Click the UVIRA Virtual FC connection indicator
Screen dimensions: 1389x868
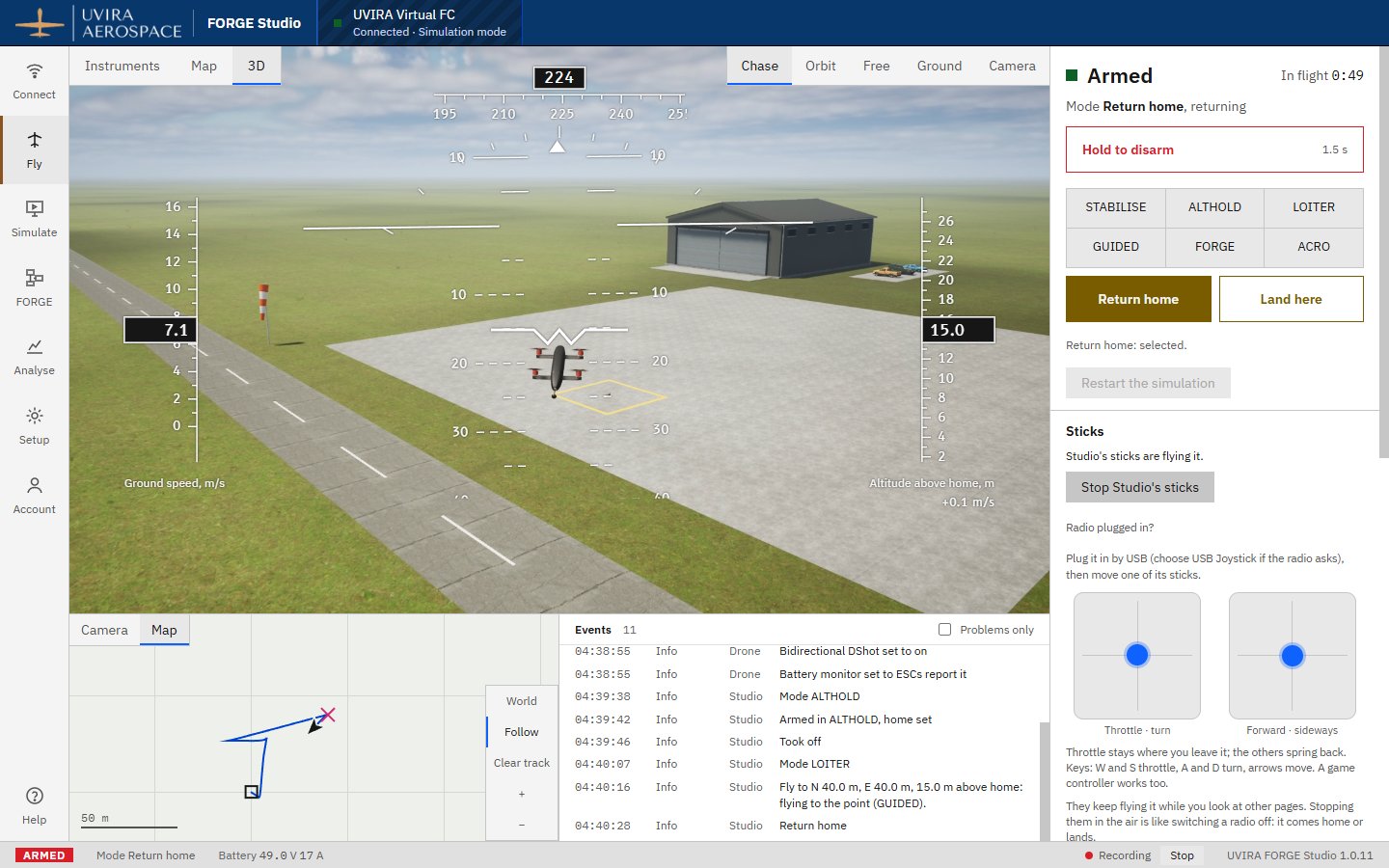(x=421, y=22)
